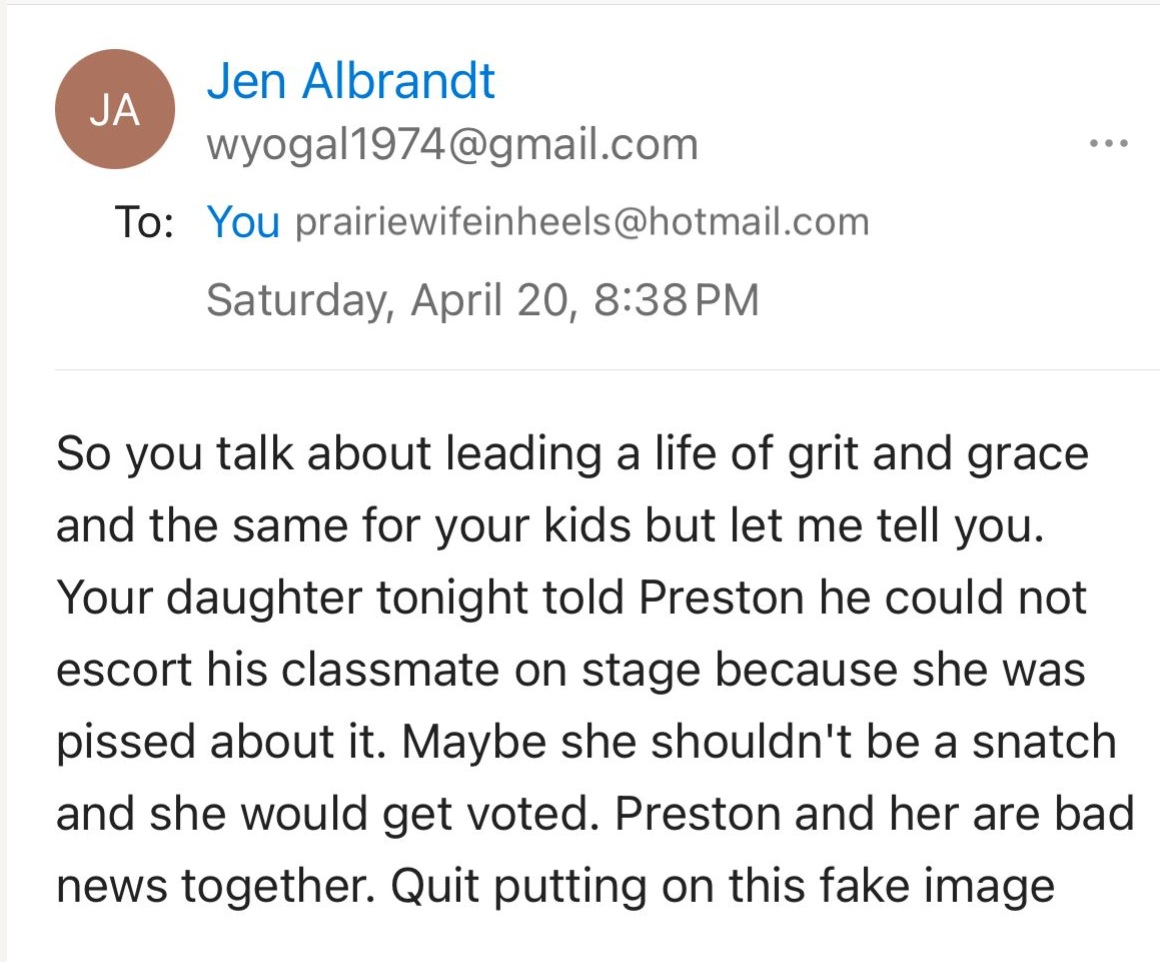Click the line starting "So you talk about"
Viewport: 1160px width, 962px height.
click(x=570, y=456)
